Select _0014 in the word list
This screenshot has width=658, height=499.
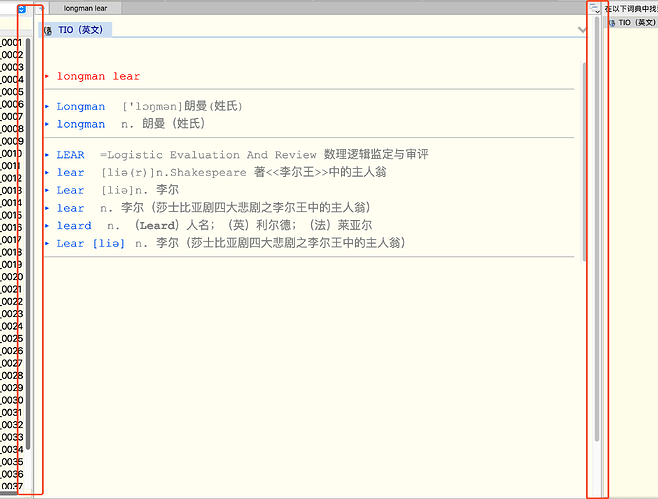pos(11,203)
